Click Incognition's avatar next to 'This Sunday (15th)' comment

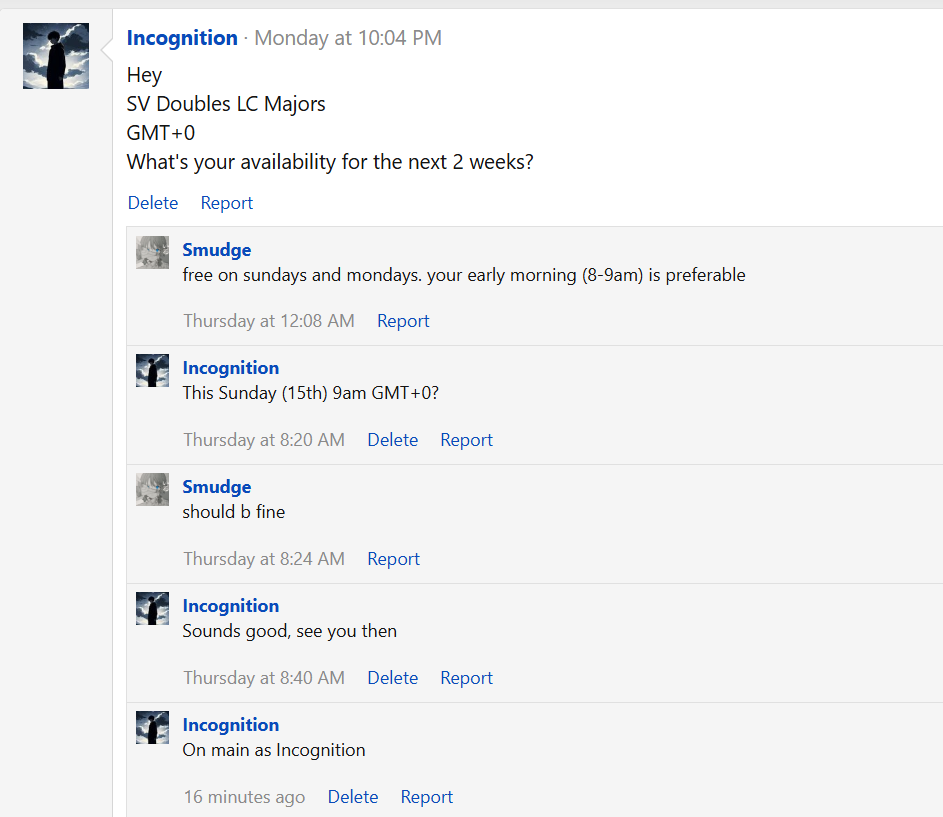(x=152, y=371)
